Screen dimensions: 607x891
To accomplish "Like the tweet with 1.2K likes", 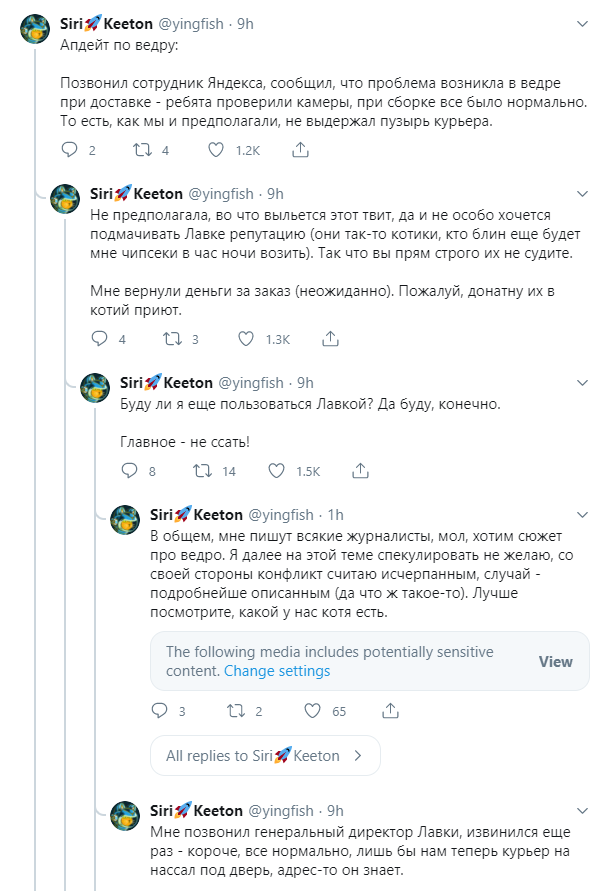I will coord(217,150).
